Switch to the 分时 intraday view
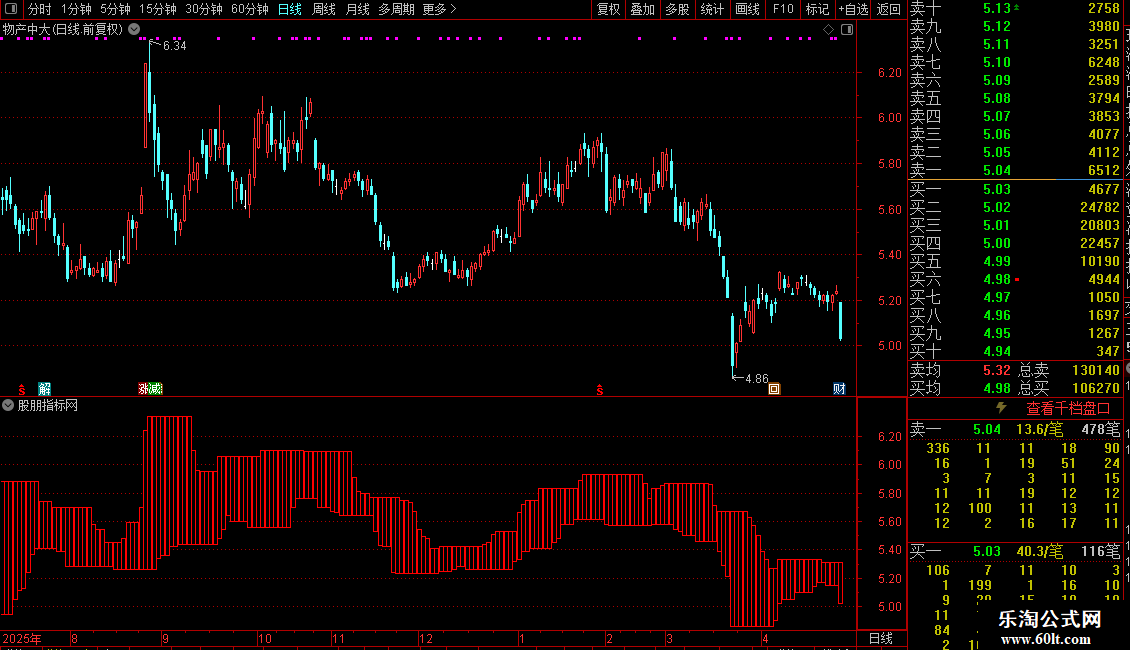The width and height of the screenshot is (1130, 650). pyautogui.click(x=40, y=9)
